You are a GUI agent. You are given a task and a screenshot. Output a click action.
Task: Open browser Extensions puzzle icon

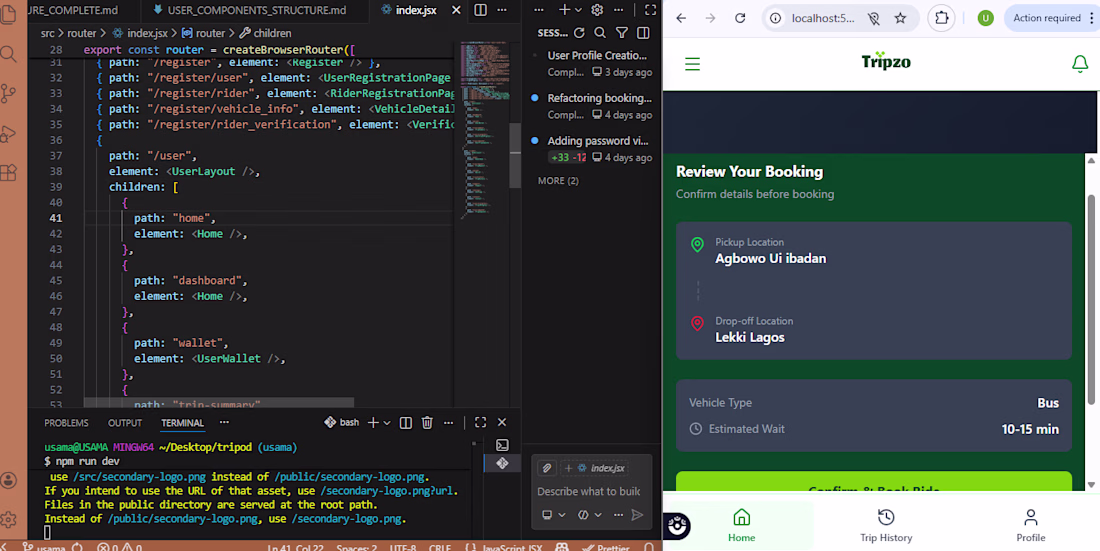point(941,18)
